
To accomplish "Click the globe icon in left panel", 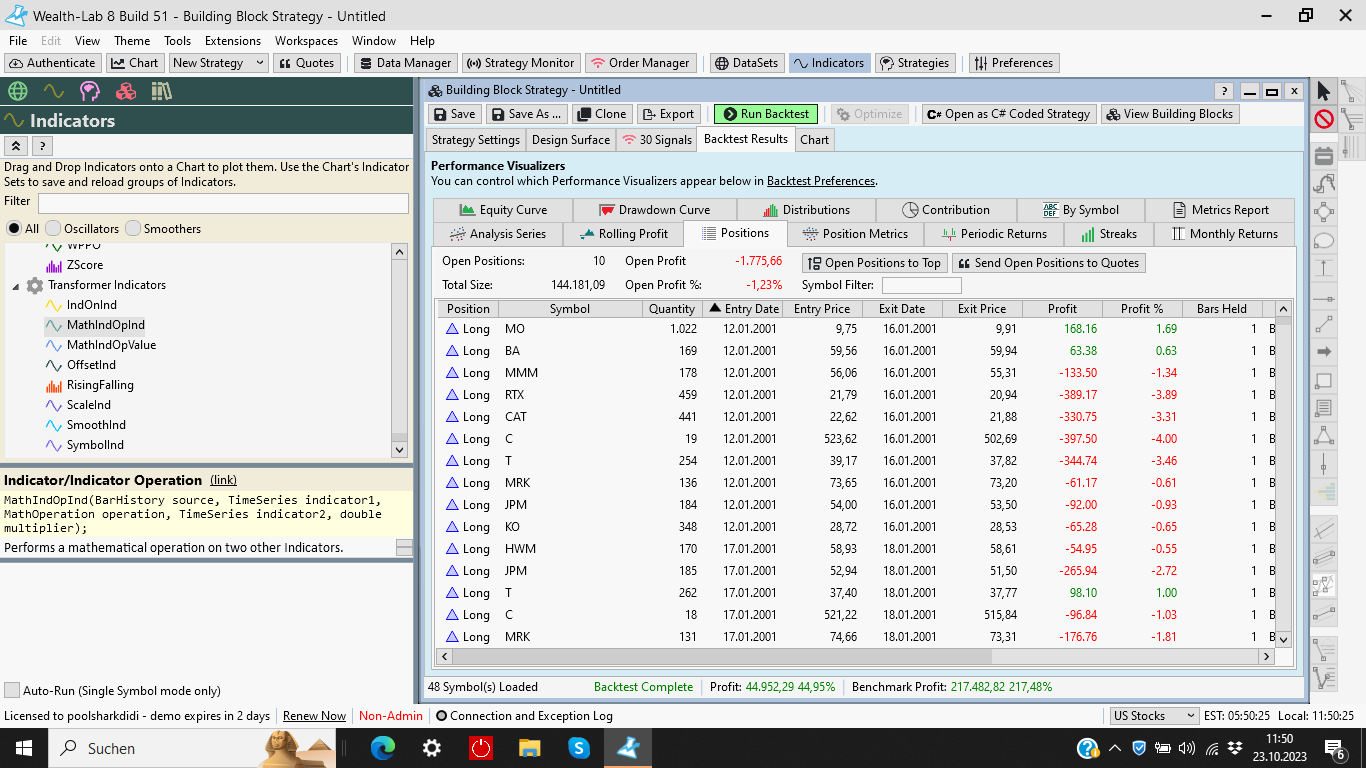I will [17, 91].
